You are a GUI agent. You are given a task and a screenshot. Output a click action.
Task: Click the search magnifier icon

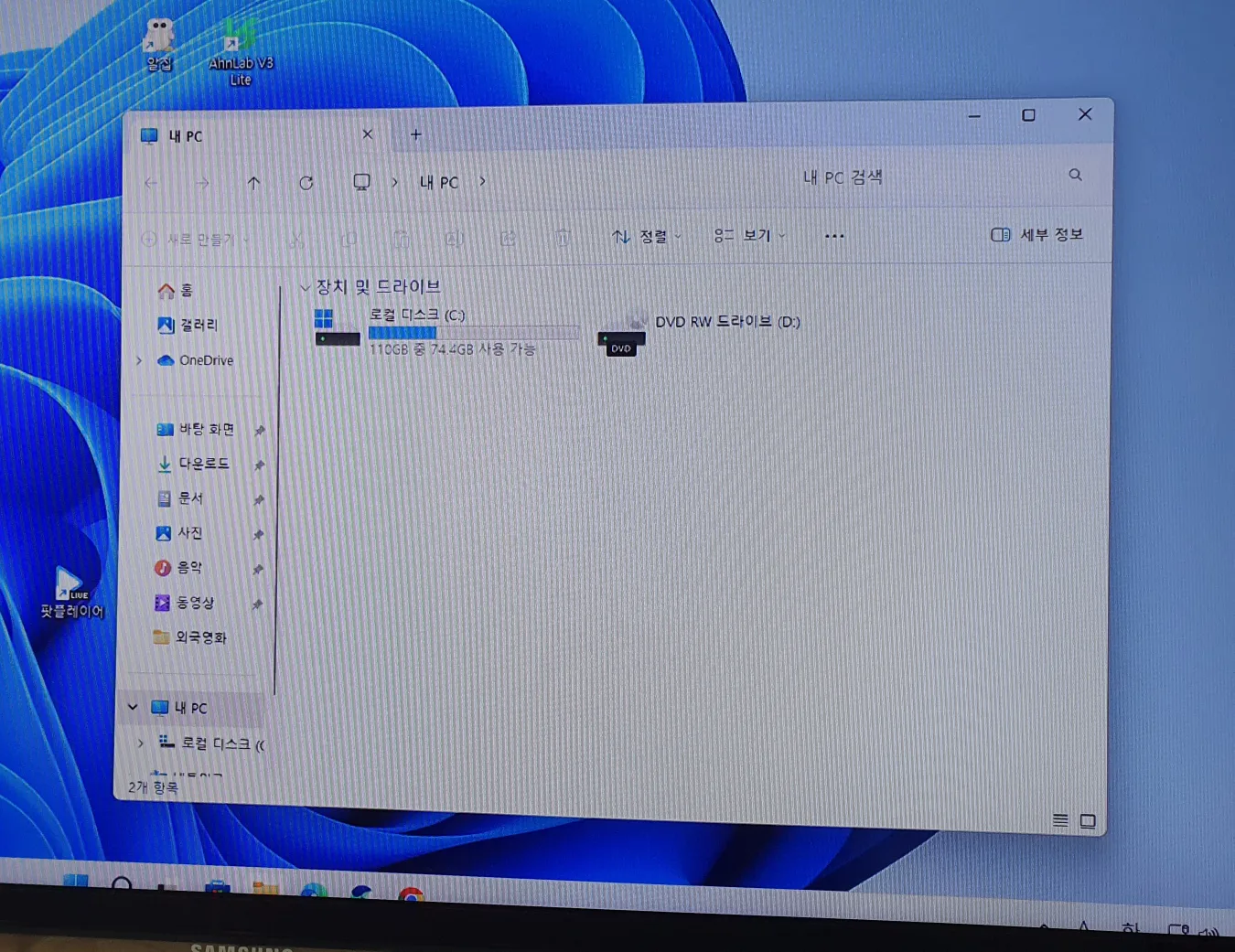(x=1076, y=175)
